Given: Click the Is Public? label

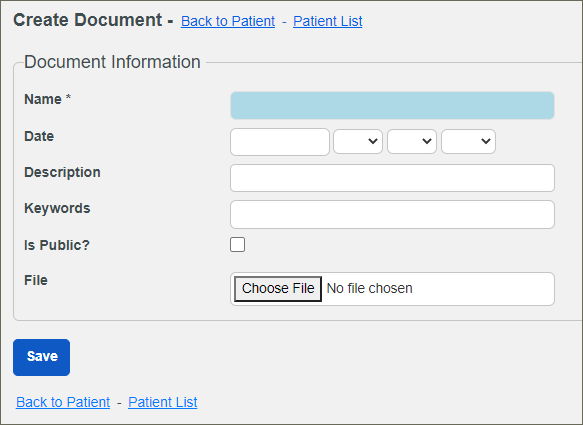Looking at the screenshot, I should point(57,245).
